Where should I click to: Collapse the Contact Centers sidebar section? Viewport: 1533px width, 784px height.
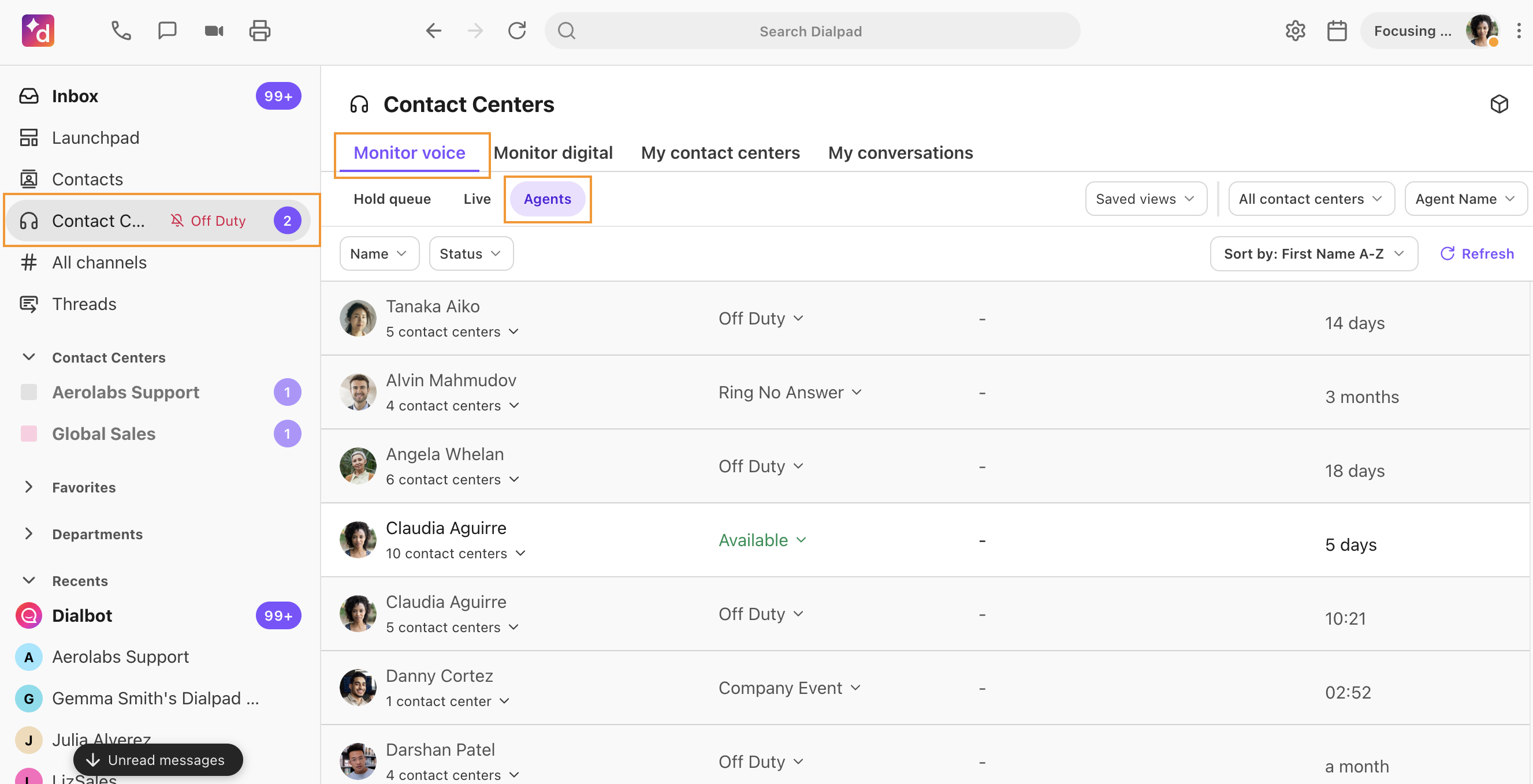pos(28,357)
